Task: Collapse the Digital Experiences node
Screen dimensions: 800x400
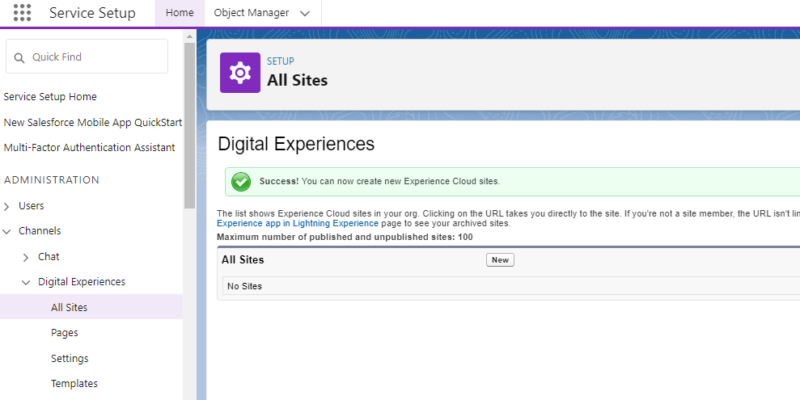Action: tap(26, 282)
